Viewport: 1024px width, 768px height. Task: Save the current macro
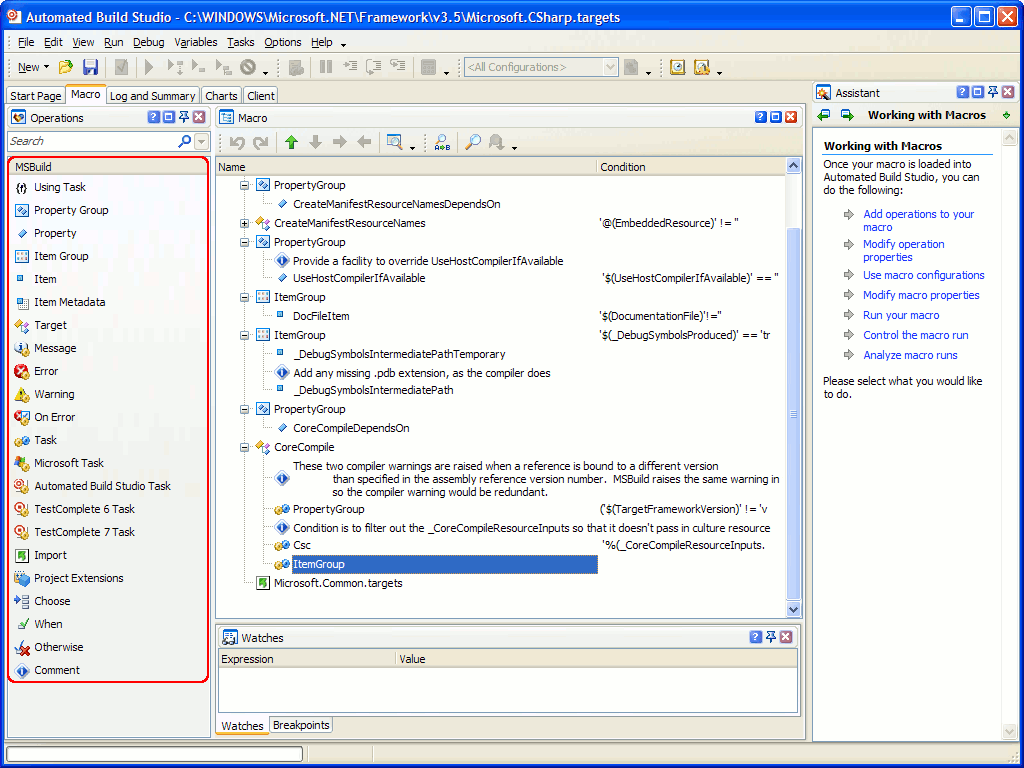[89, 67]
